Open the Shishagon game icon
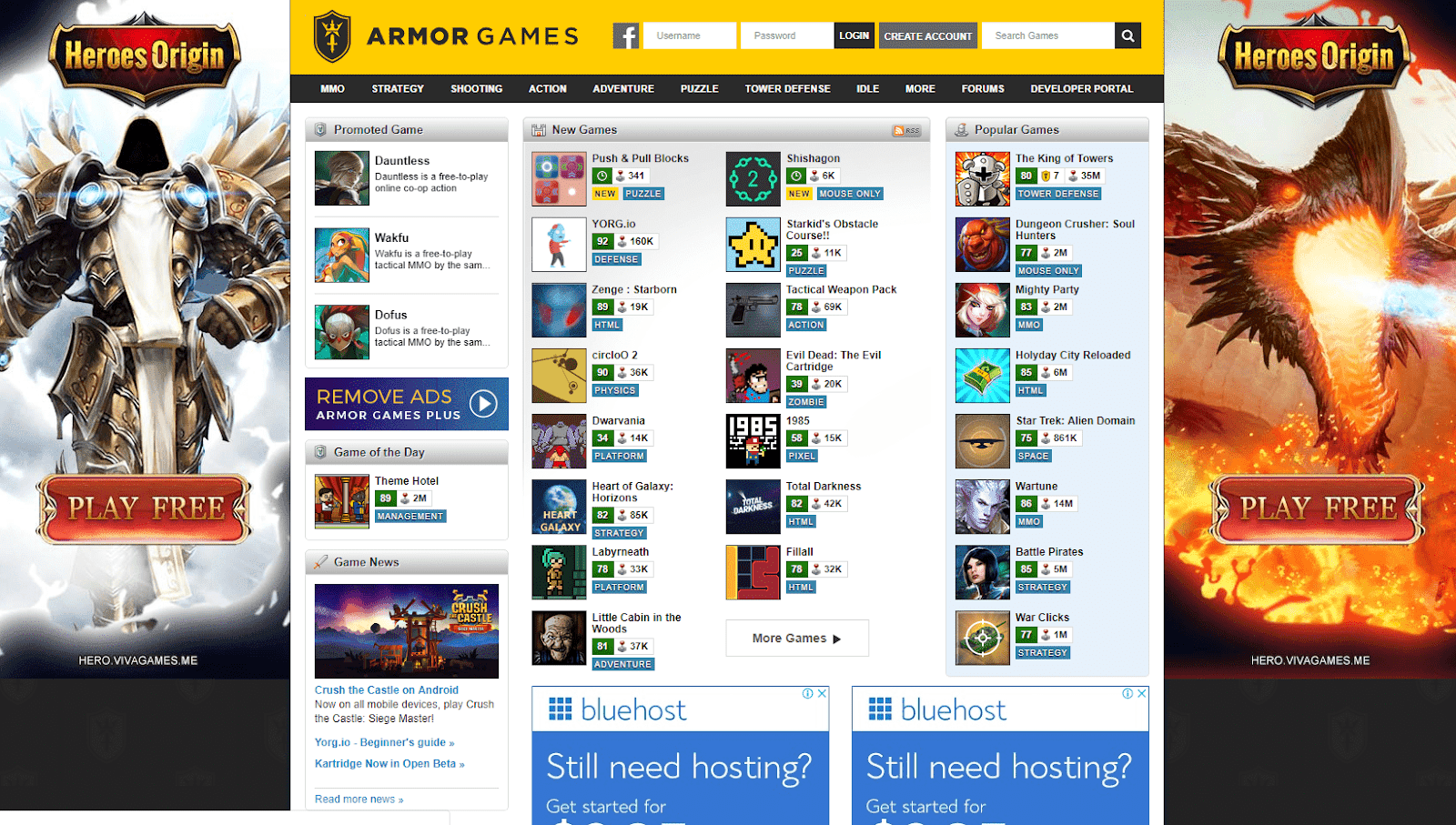 pos(753,179)
